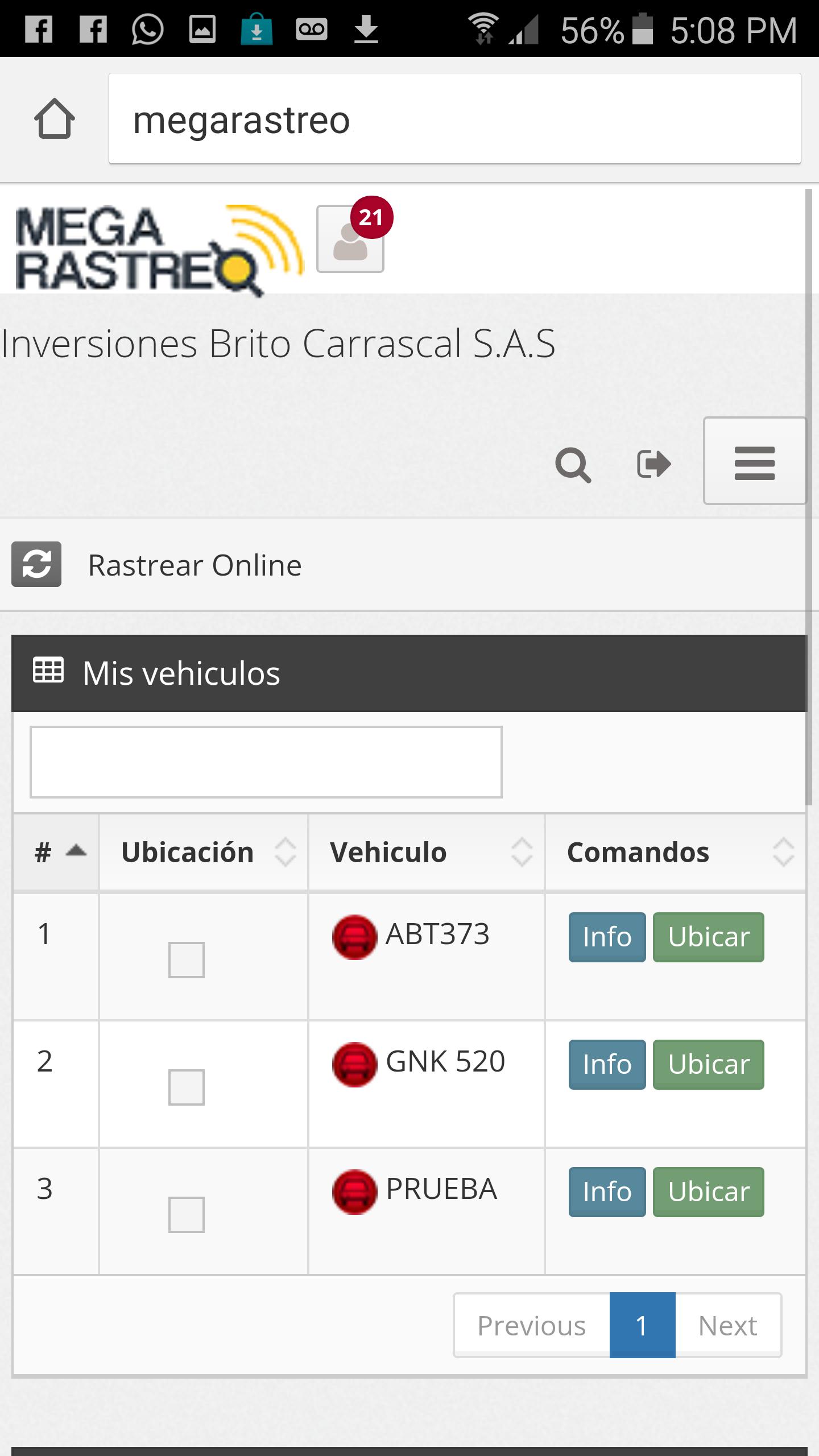Check the location checkbox for GNK 520
The image size is (819, 1456).
[186, 1087]
